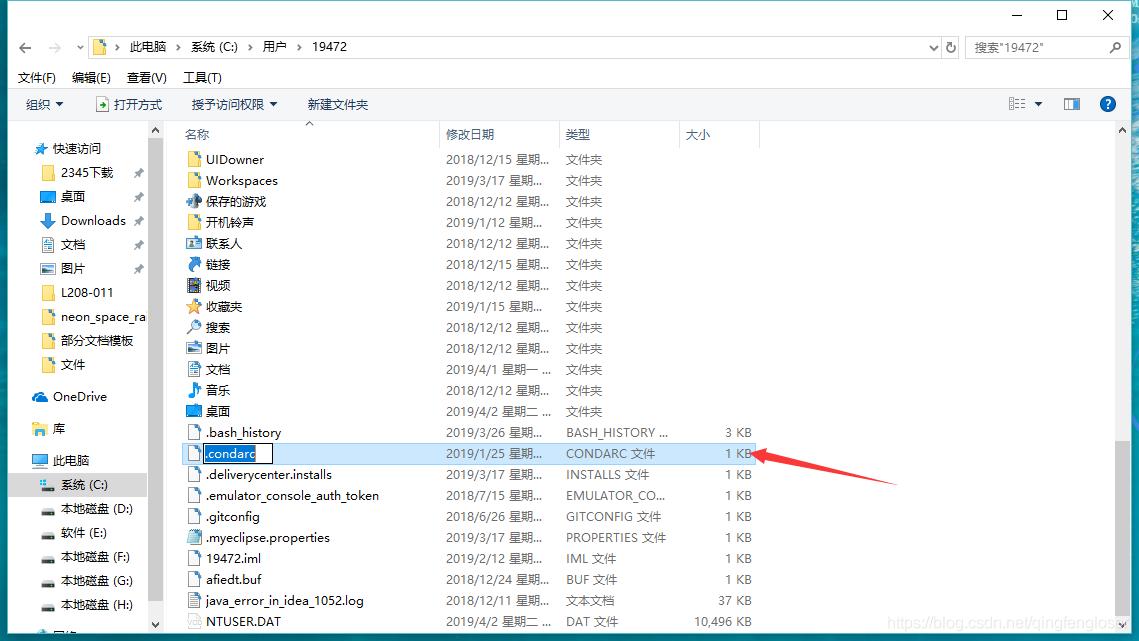
Task: Open the 查看(V) menu
Action: click(x=146, y=77)
